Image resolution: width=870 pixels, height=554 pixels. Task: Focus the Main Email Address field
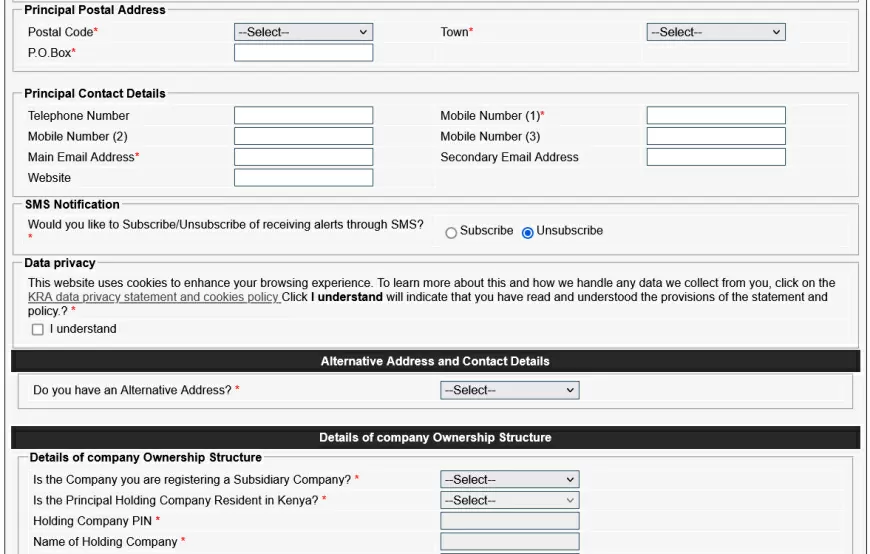(303, 157)
